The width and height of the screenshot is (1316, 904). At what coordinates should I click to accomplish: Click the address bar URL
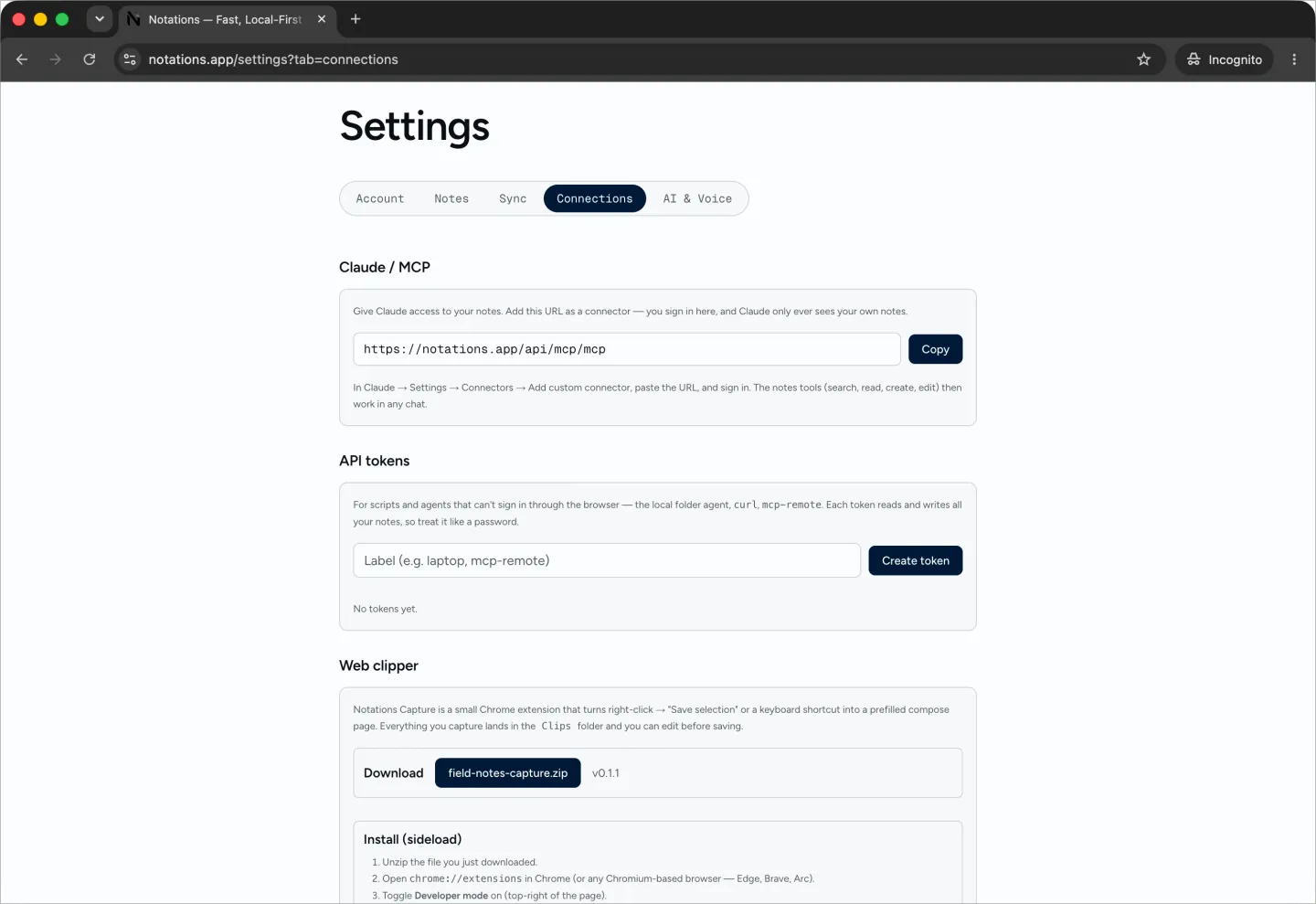[x=273, y=59]
